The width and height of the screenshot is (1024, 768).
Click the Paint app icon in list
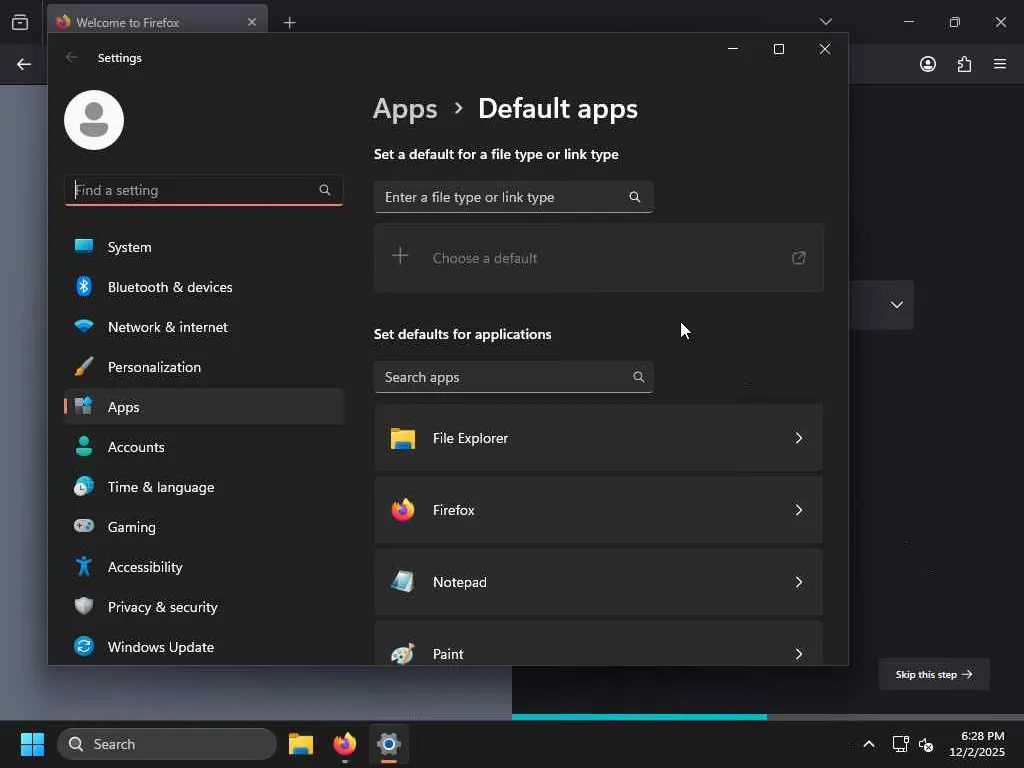click(x=403, y=654)
